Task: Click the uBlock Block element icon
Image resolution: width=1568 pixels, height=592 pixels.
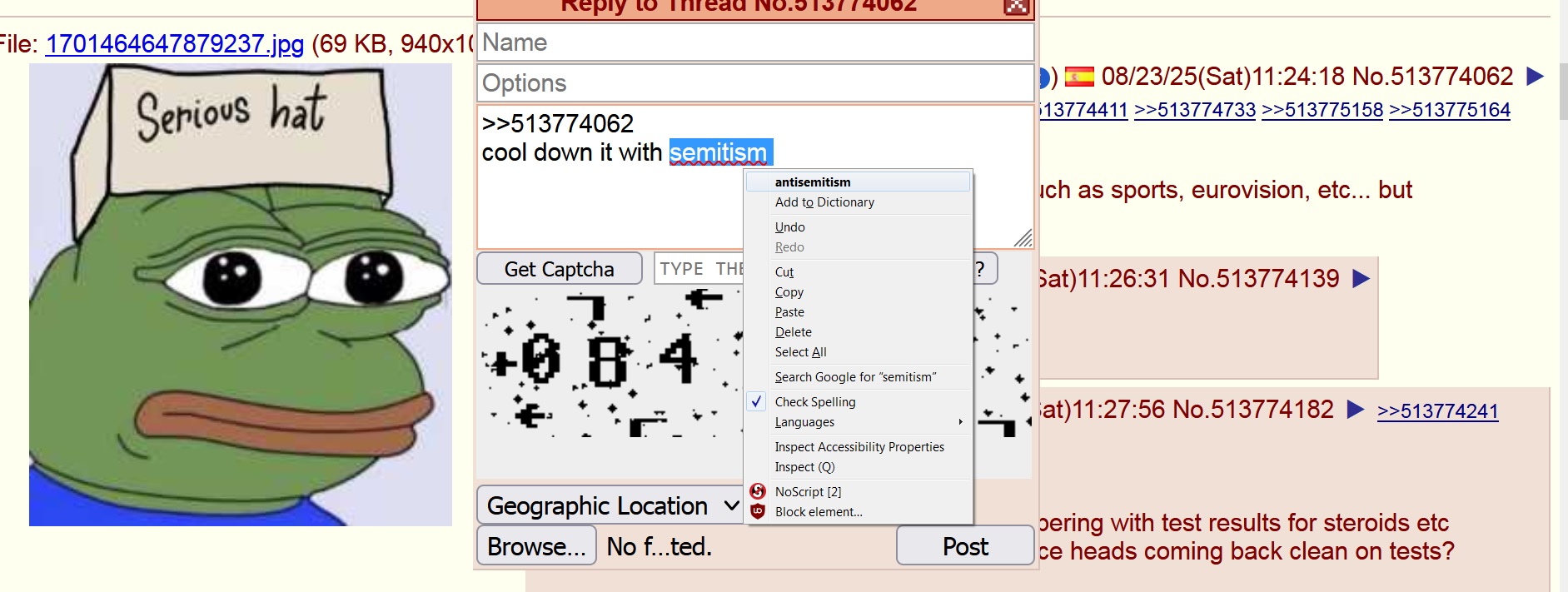Action: pos(758,511)
